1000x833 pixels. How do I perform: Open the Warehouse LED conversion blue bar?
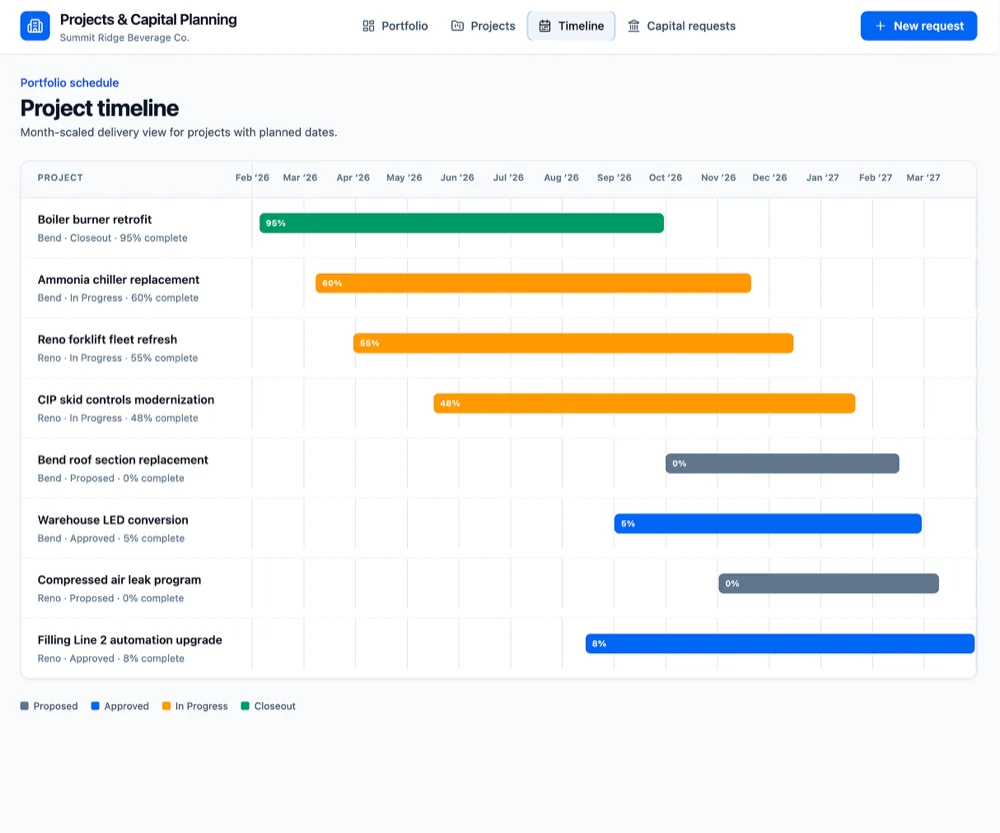768,524
